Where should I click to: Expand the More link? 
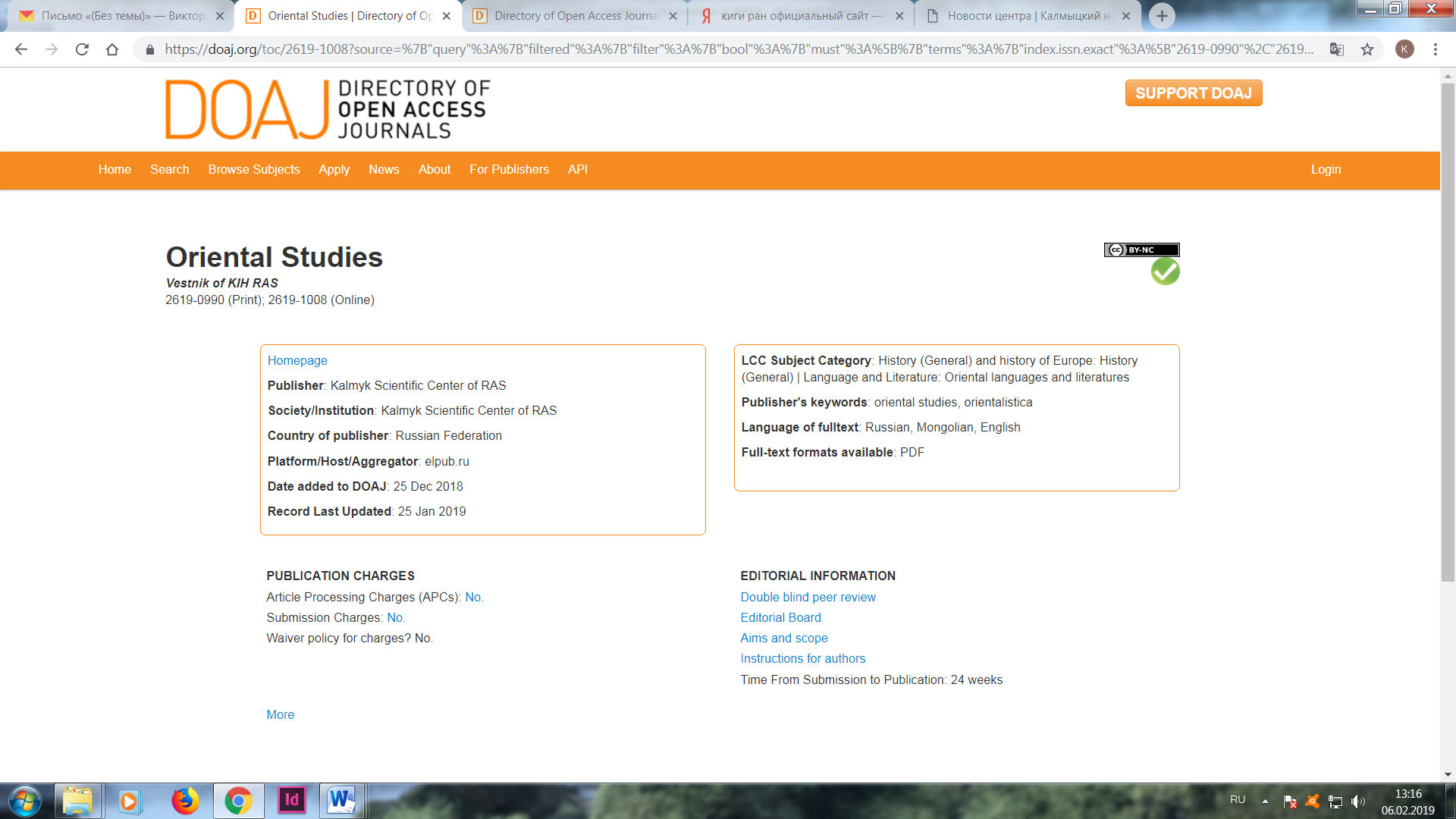tap(280, 714)
